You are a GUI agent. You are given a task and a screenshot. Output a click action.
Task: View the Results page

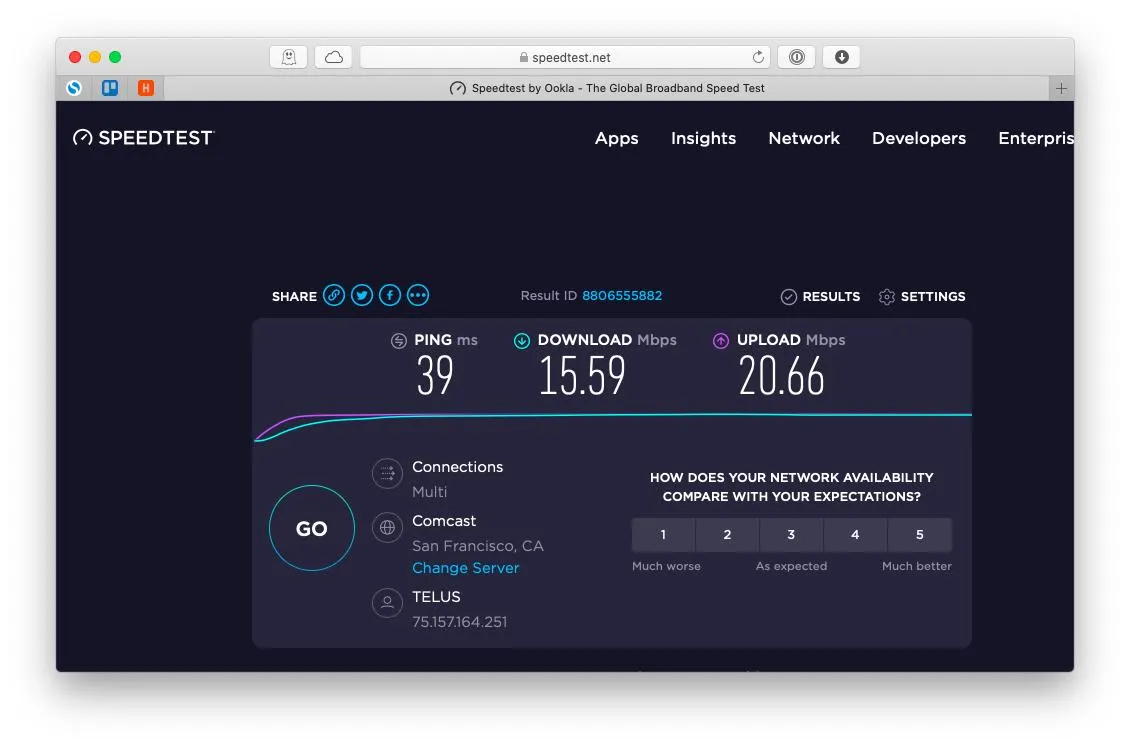pyautogui.click(x=820, y=296)
